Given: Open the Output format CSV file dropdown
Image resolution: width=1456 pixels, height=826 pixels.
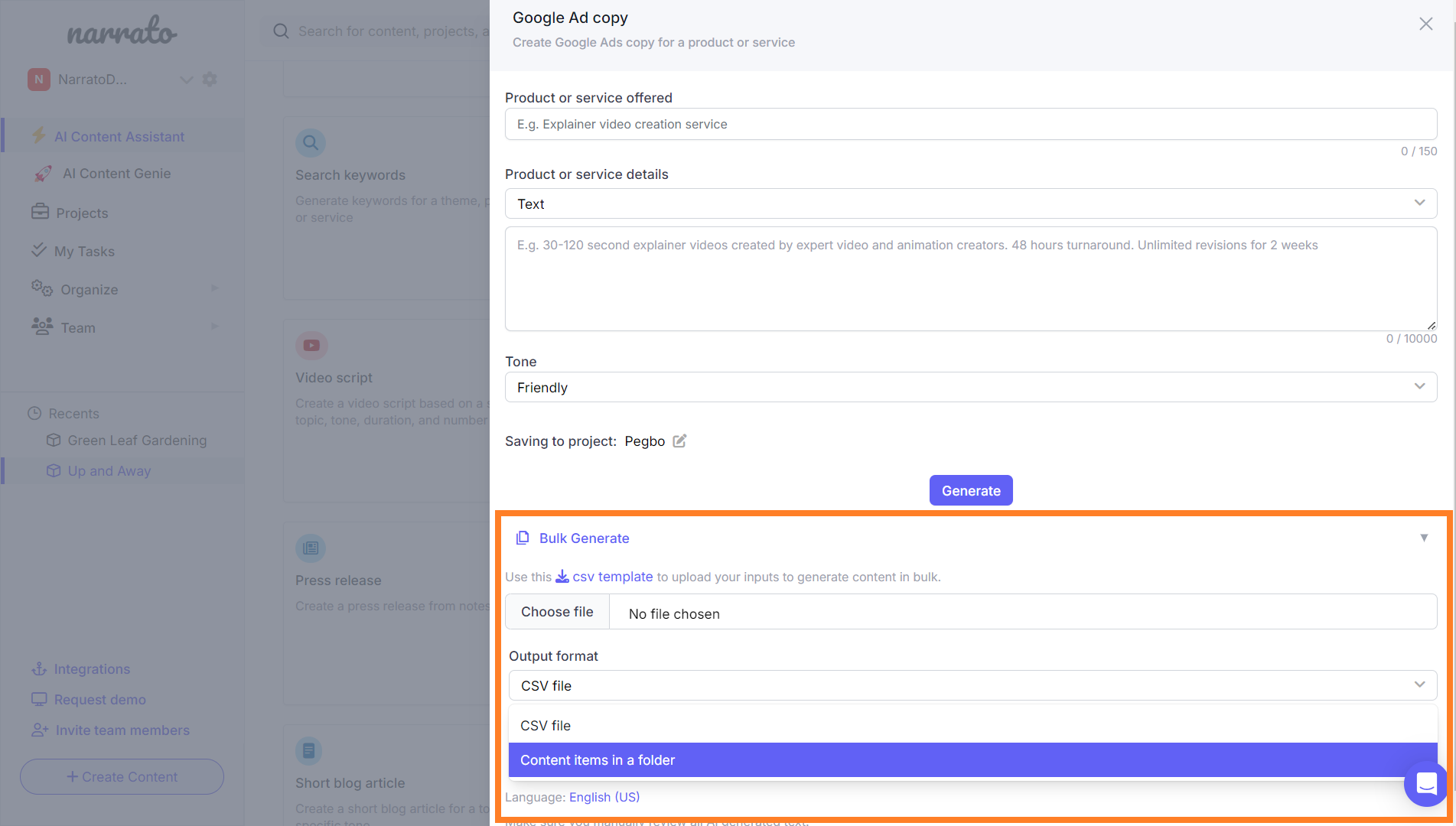Looking at the screenshot, I should (x=972, y=685).
